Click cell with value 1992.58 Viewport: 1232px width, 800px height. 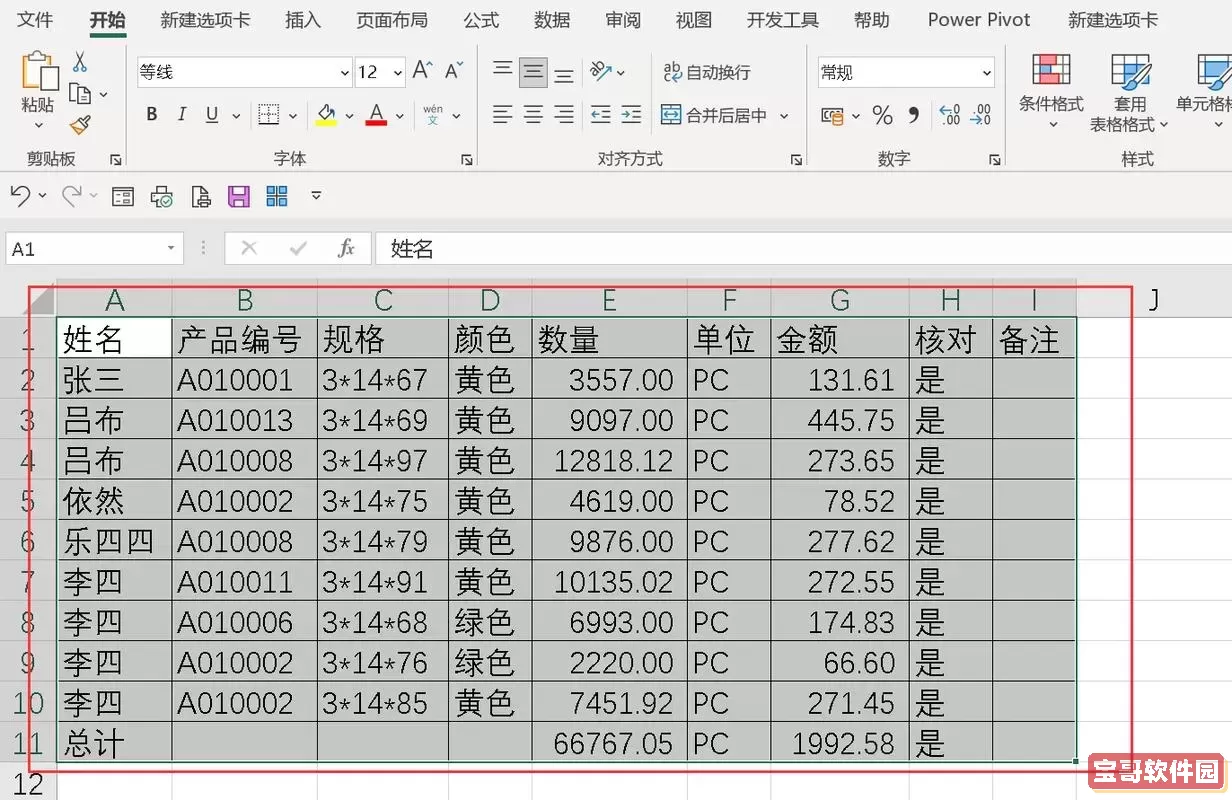click(840, 743)
